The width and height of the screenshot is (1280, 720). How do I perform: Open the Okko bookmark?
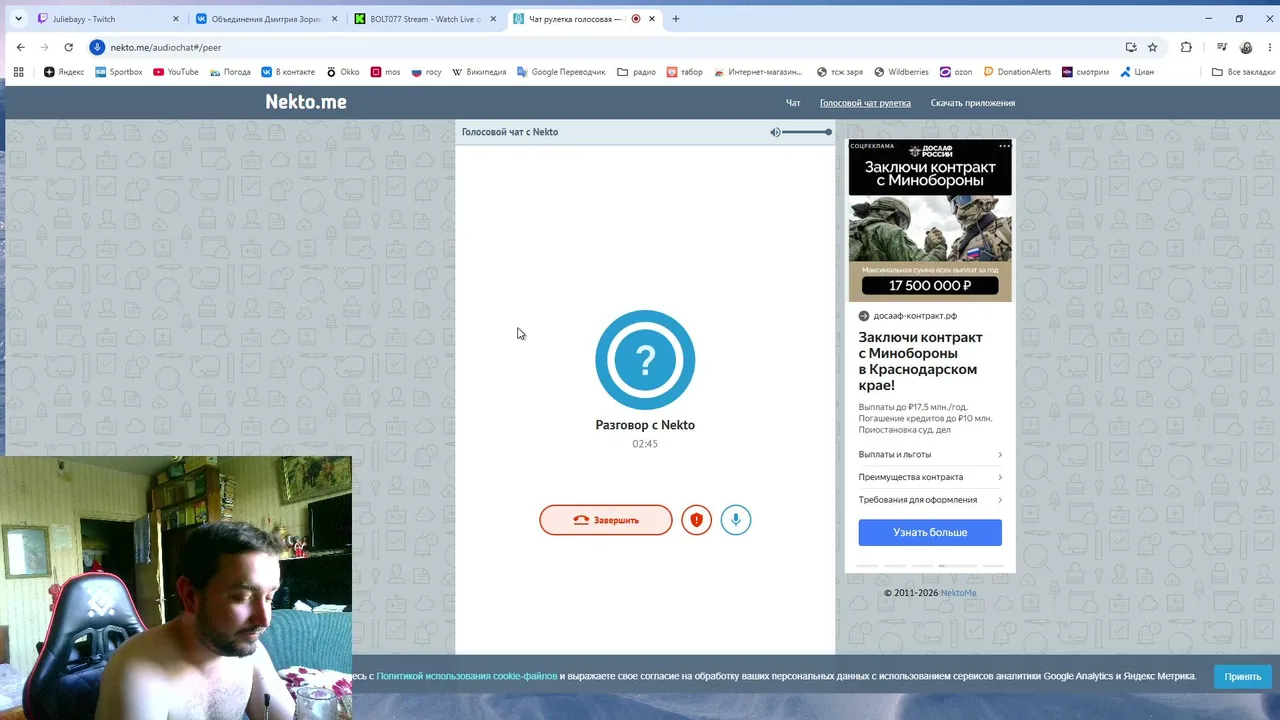[343, 72]
